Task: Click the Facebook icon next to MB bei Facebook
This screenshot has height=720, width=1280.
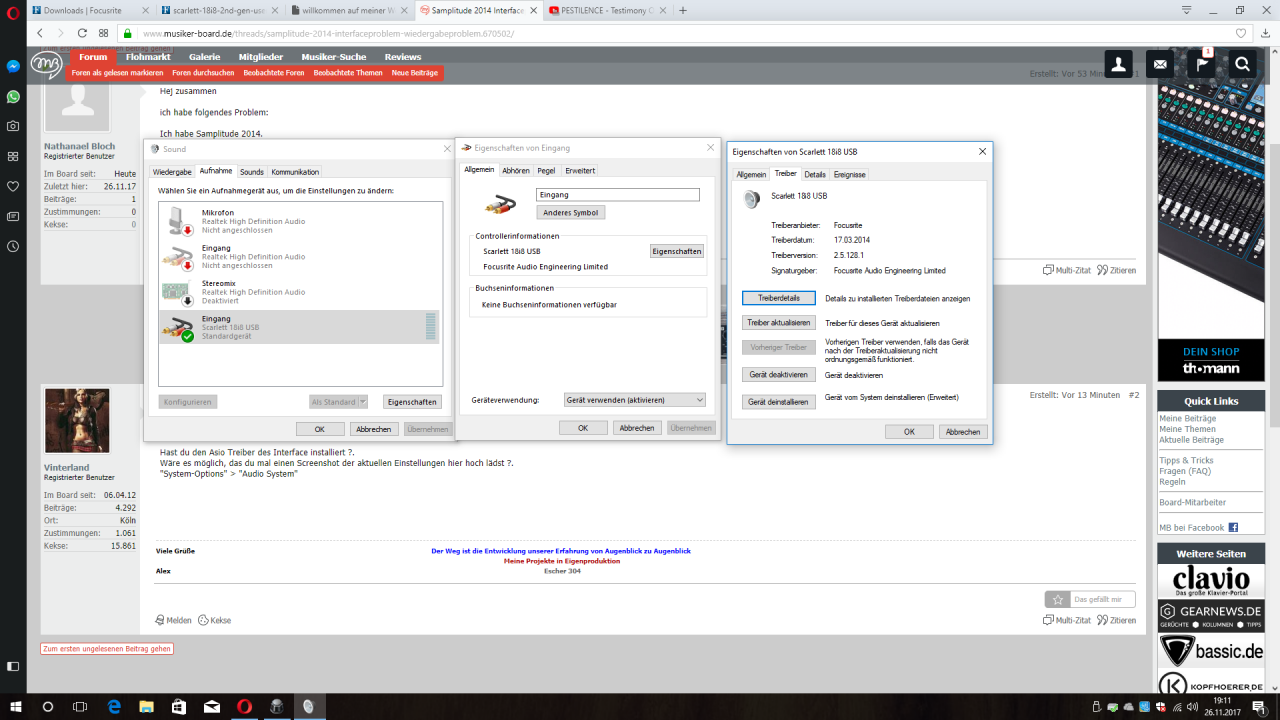Action: pyautogui.click(x=1233, y=527)
